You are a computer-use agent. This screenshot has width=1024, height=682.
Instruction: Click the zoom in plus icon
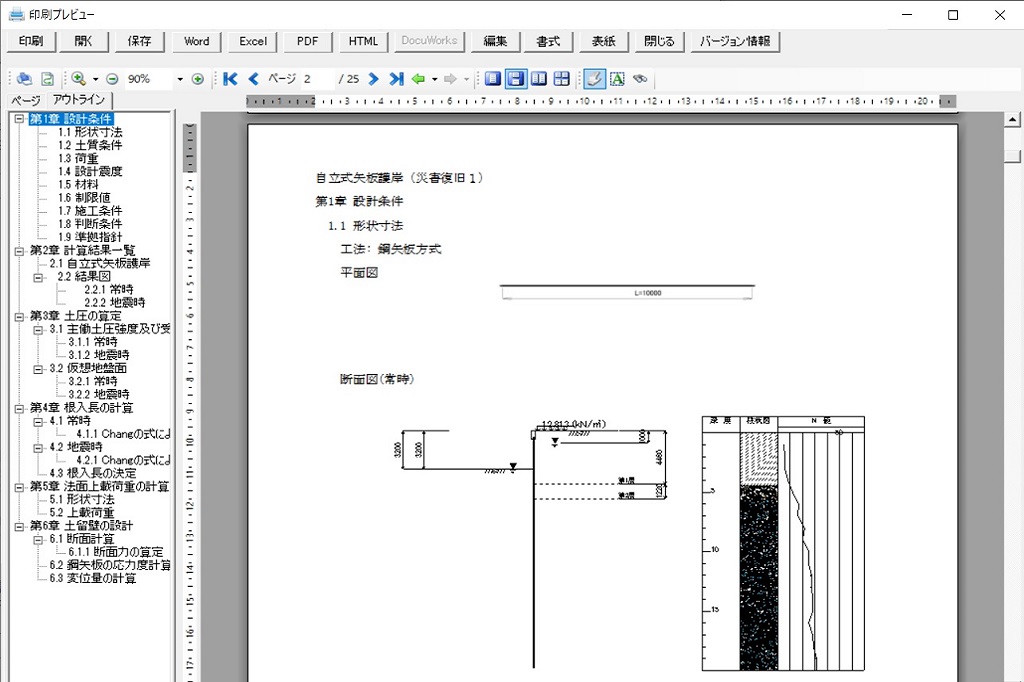(x=198, y=79)
